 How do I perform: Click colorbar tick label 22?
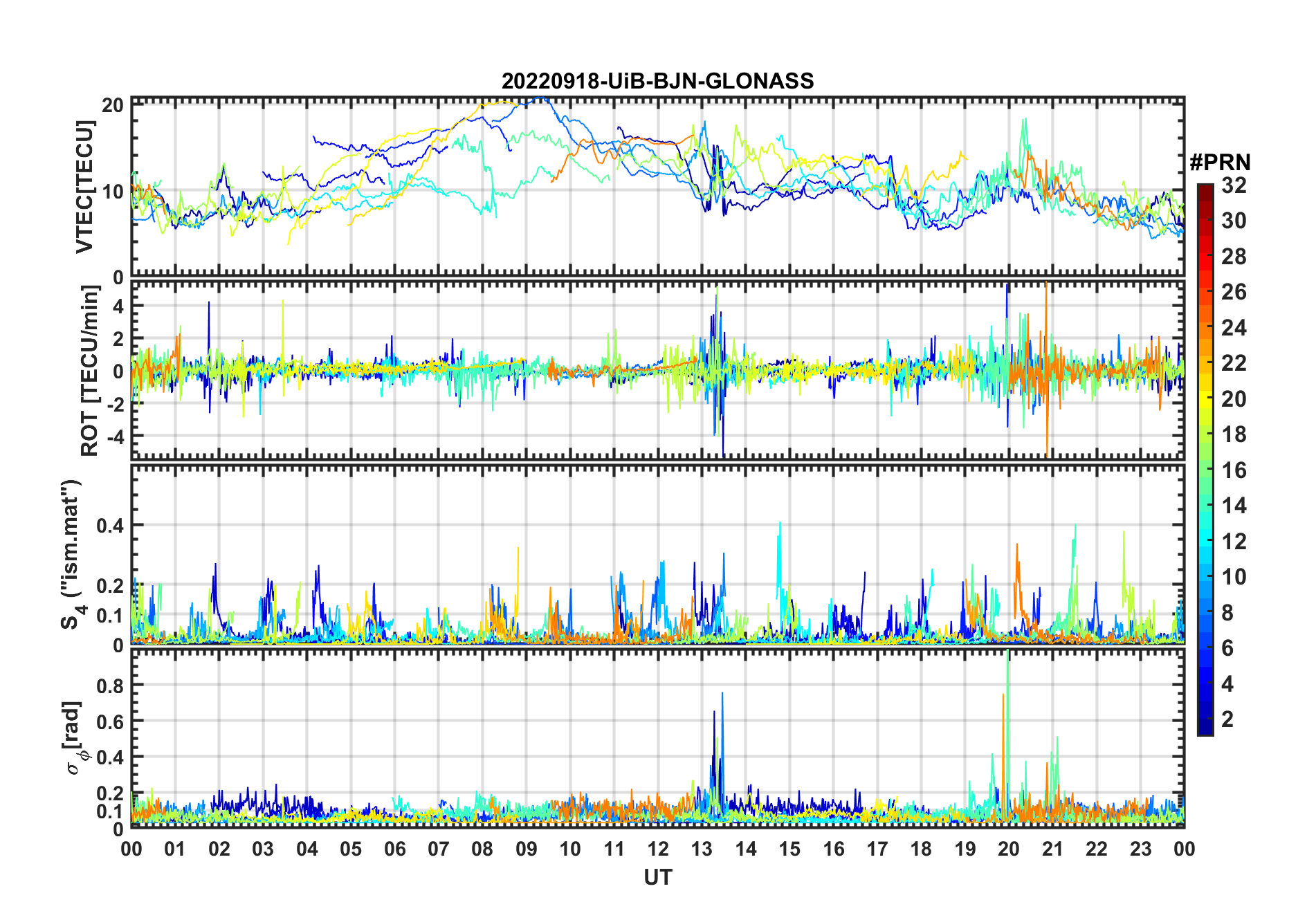pyautogui.click(x=1234, y=363)
